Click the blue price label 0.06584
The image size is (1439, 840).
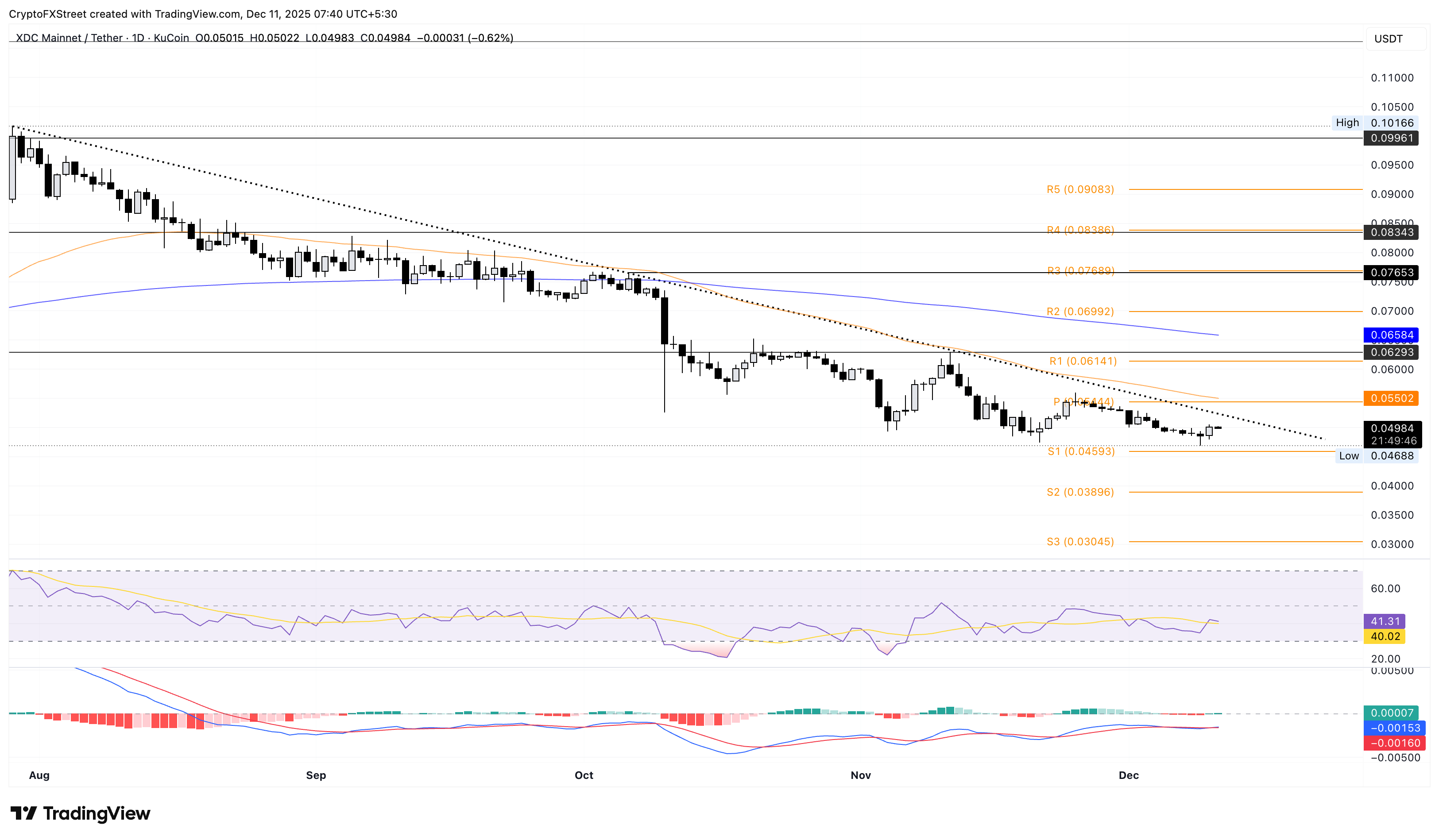click(x=1391, y=335)
